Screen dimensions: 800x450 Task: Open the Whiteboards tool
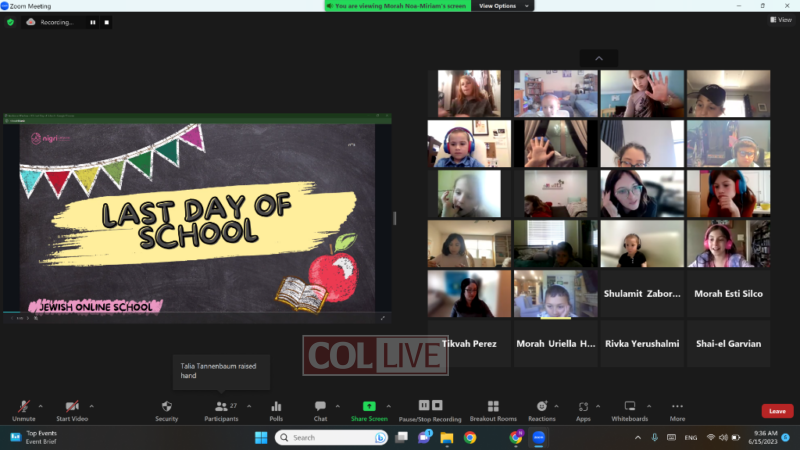point(630,410)
